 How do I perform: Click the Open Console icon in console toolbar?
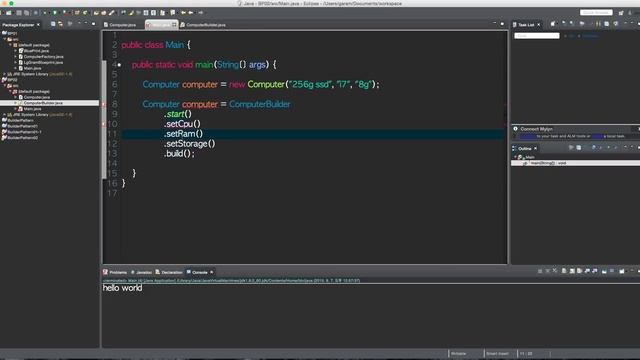pos(622,271)
